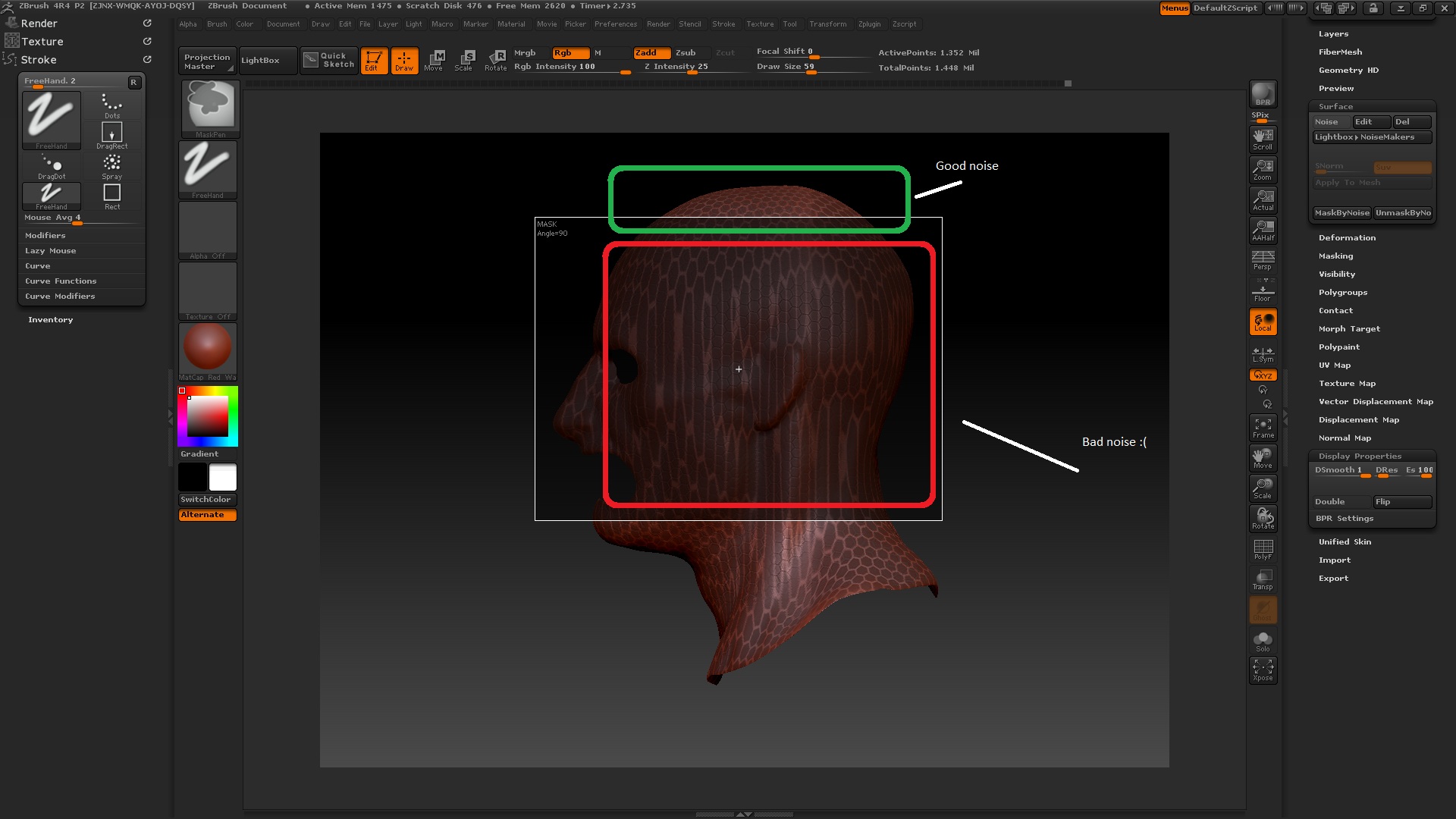Enable Zsub sculpt mode
Image resolution: width=1456 pixels, height=819 pixels.
(692, 52)
